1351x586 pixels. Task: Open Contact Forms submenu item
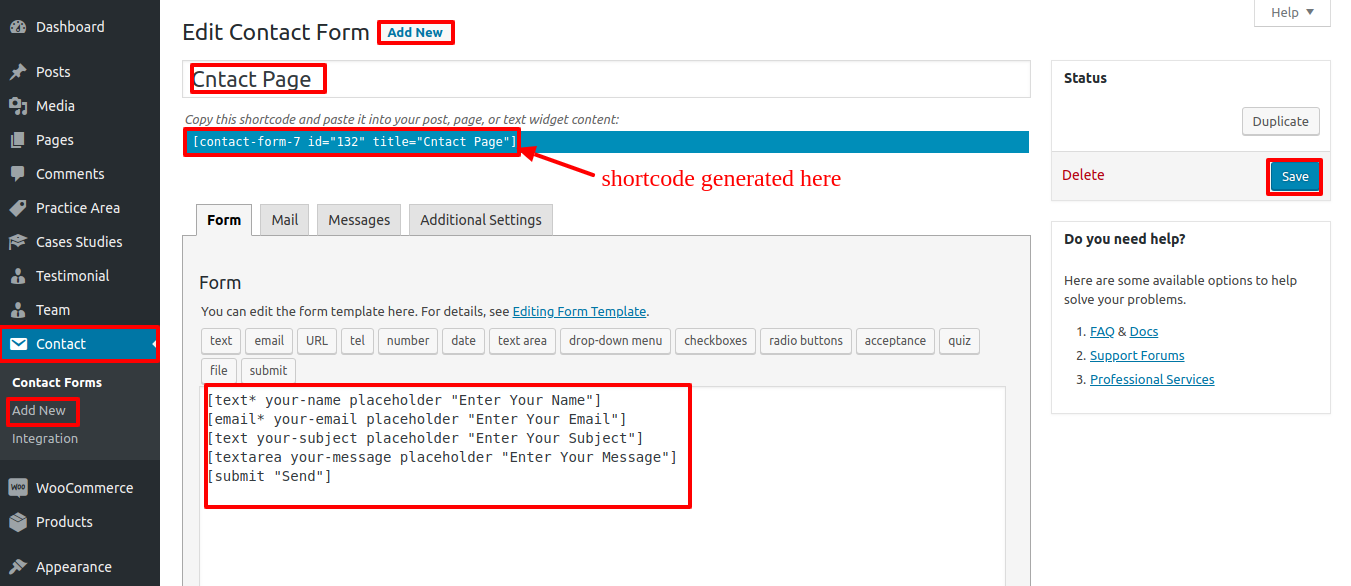point(57,382)
